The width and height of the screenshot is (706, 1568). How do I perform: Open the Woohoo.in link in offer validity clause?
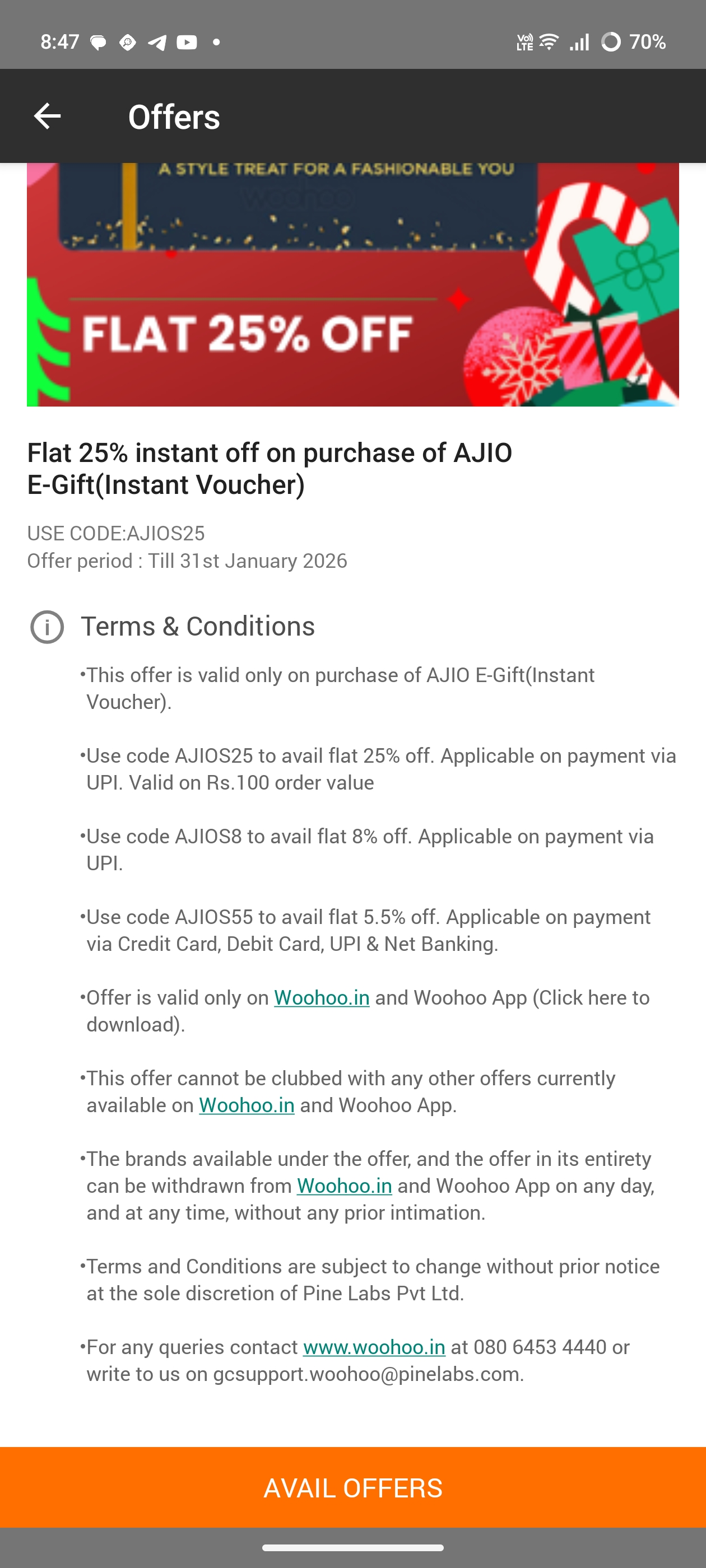322,997
